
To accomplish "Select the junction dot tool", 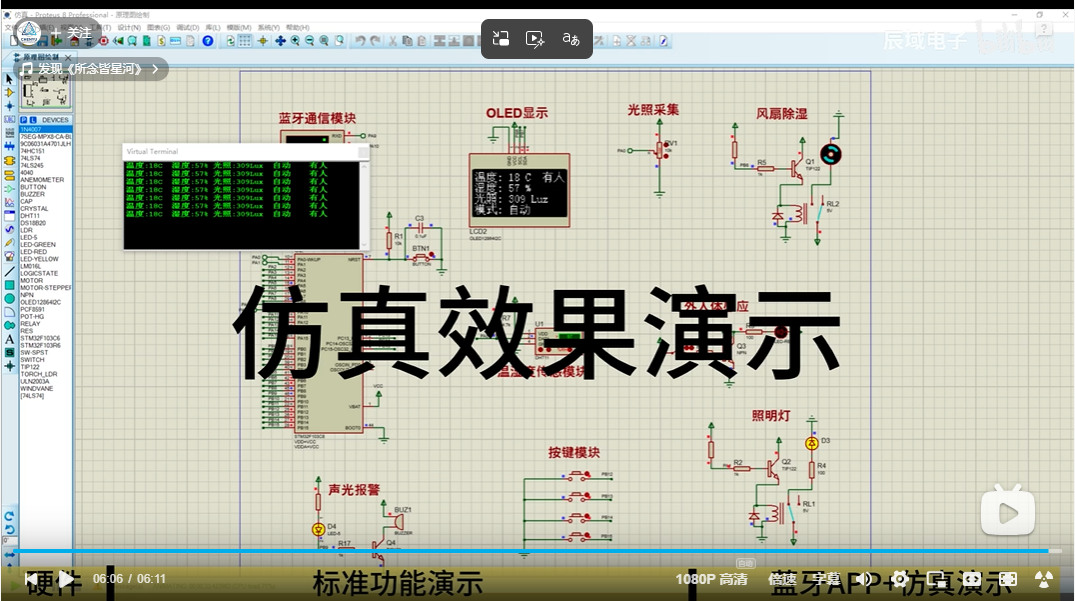I will 10,106.
